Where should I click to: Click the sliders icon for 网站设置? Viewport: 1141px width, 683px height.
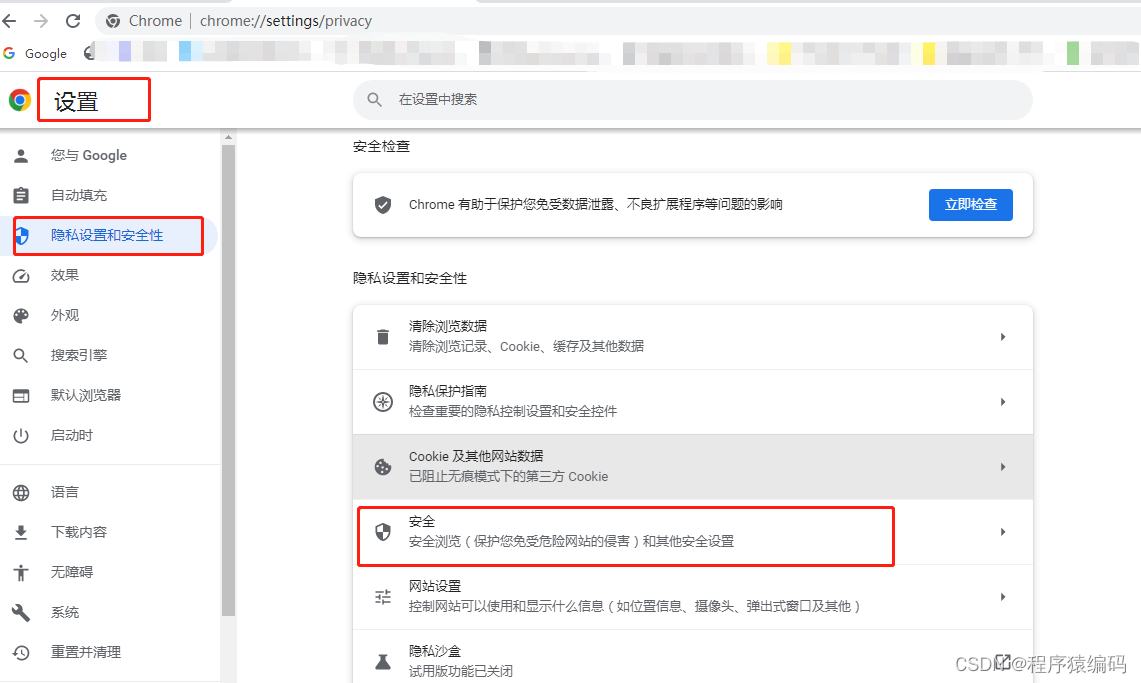coord(383,597)
